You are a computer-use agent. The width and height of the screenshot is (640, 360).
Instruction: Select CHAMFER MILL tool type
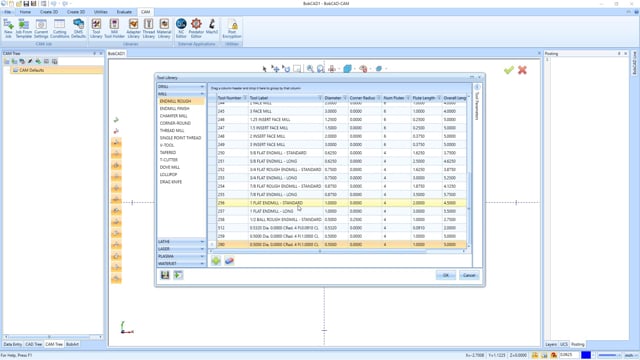point(174,116)
